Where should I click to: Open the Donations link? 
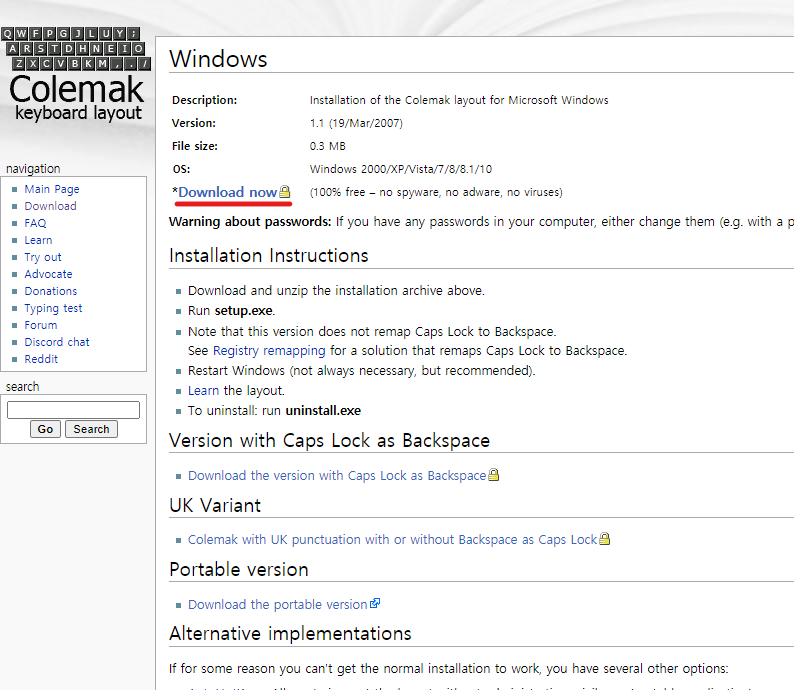tap(51, 291)
